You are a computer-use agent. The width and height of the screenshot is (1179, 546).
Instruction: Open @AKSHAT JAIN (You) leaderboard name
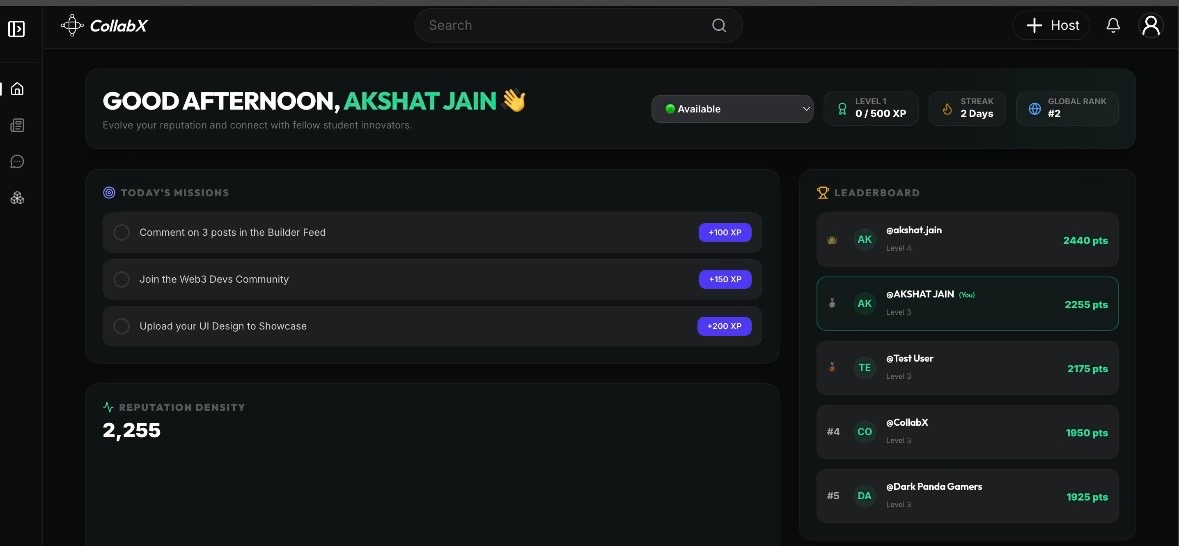pos(920,294)
